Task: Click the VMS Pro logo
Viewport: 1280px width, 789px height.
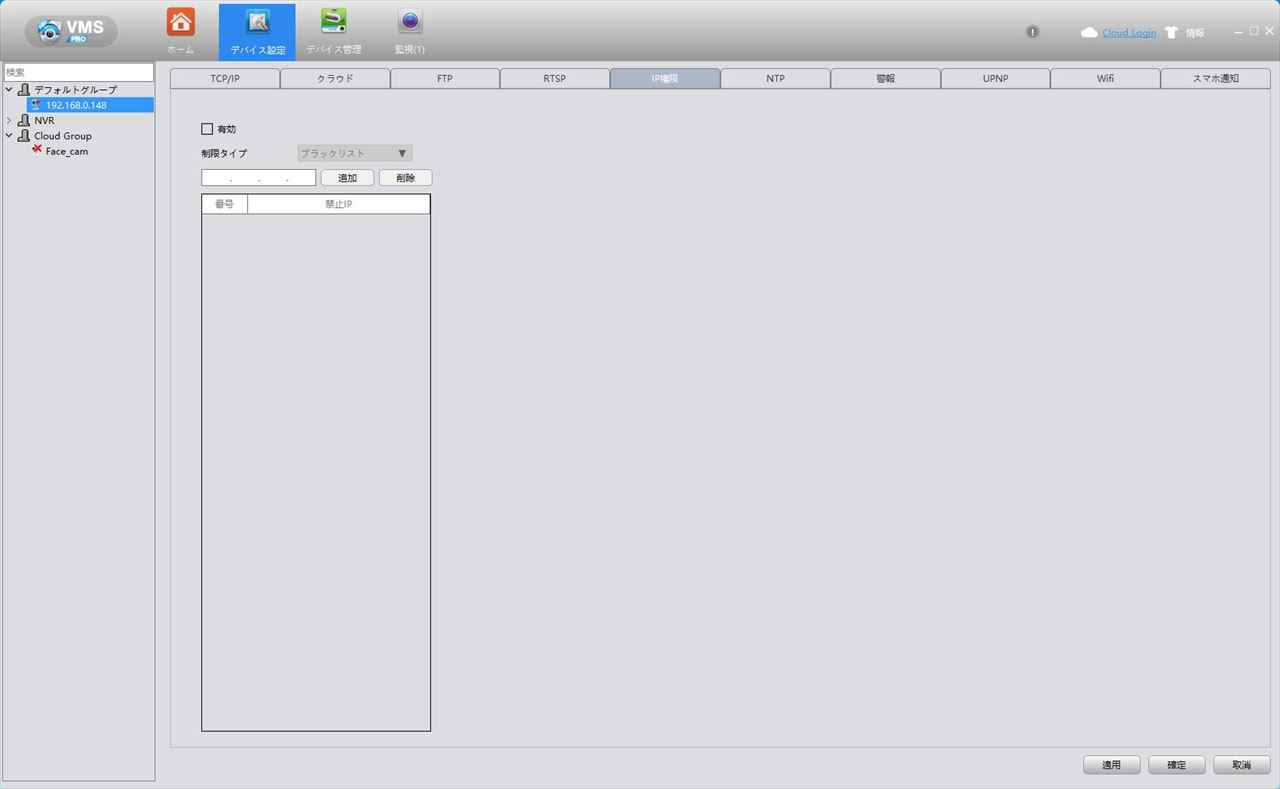Action: pos(71,31)
